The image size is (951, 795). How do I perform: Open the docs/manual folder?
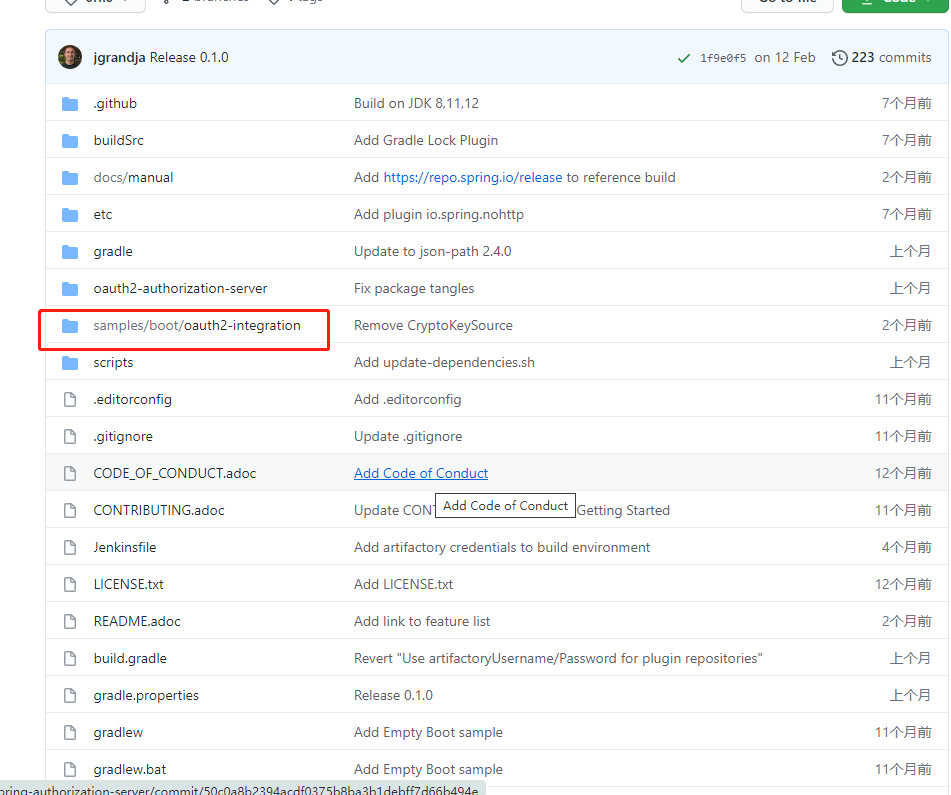[x=133, y=178]
